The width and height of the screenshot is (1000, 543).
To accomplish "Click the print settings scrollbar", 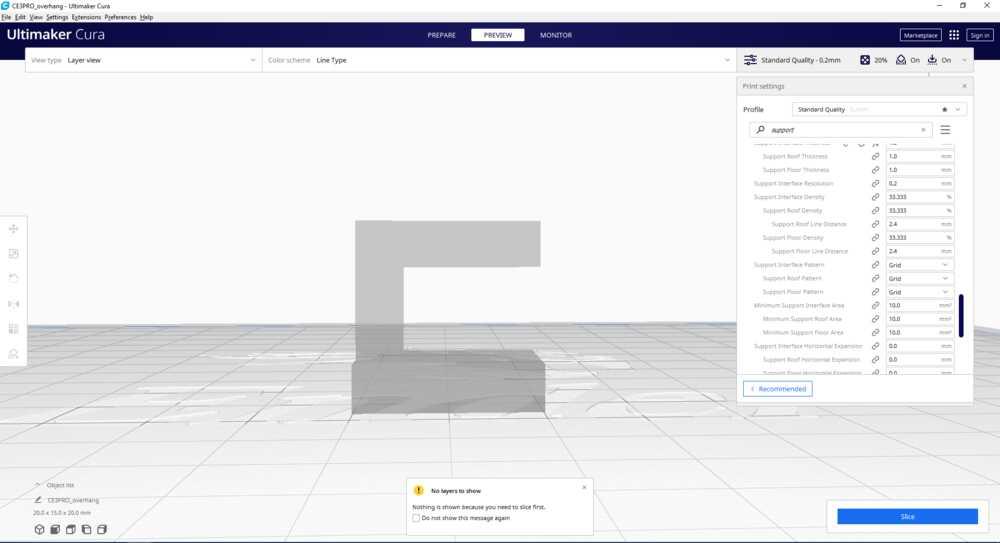I will (961, 315).
